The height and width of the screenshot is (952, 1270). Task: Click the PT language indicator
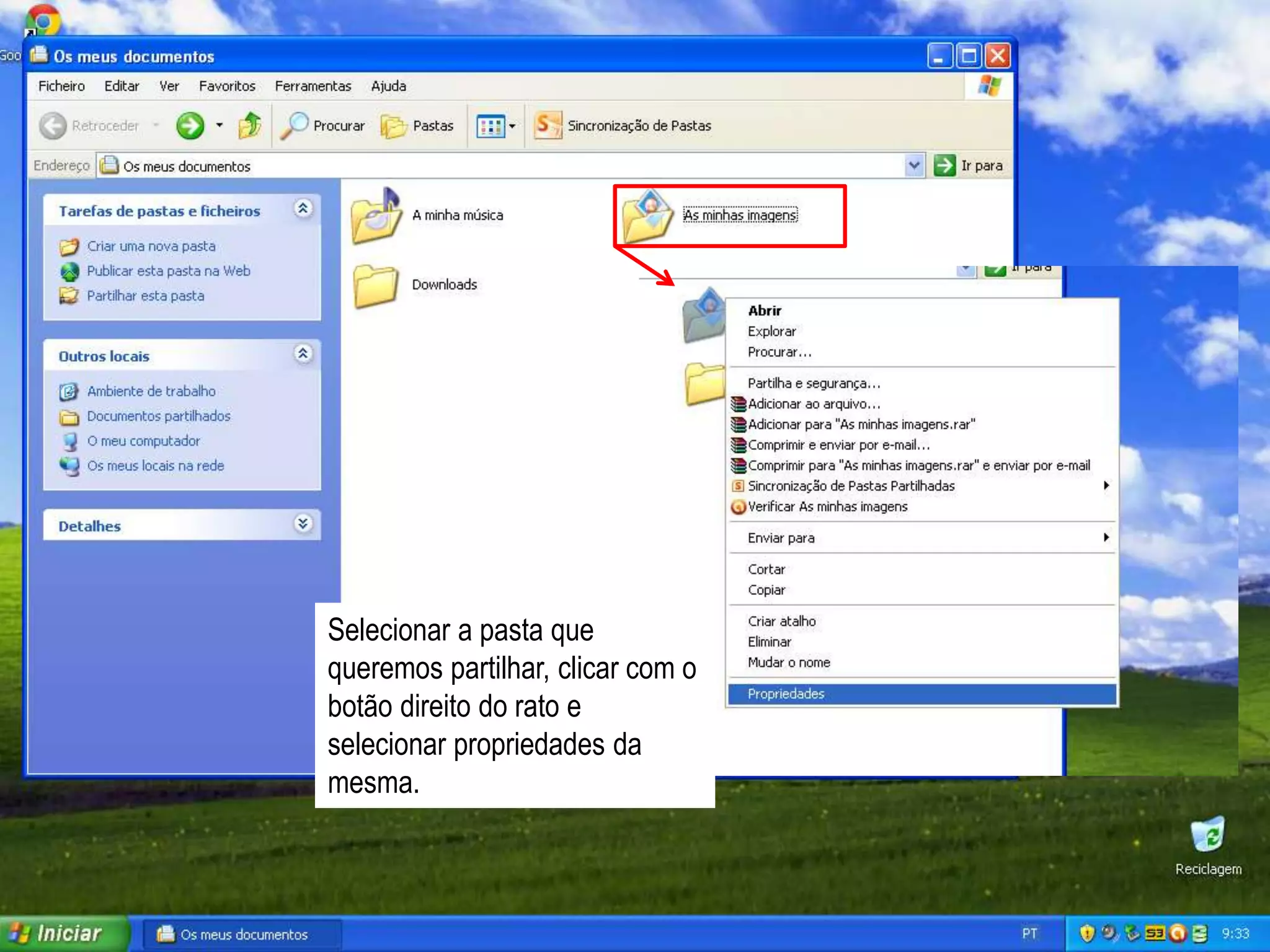[x=1029, y=934]
